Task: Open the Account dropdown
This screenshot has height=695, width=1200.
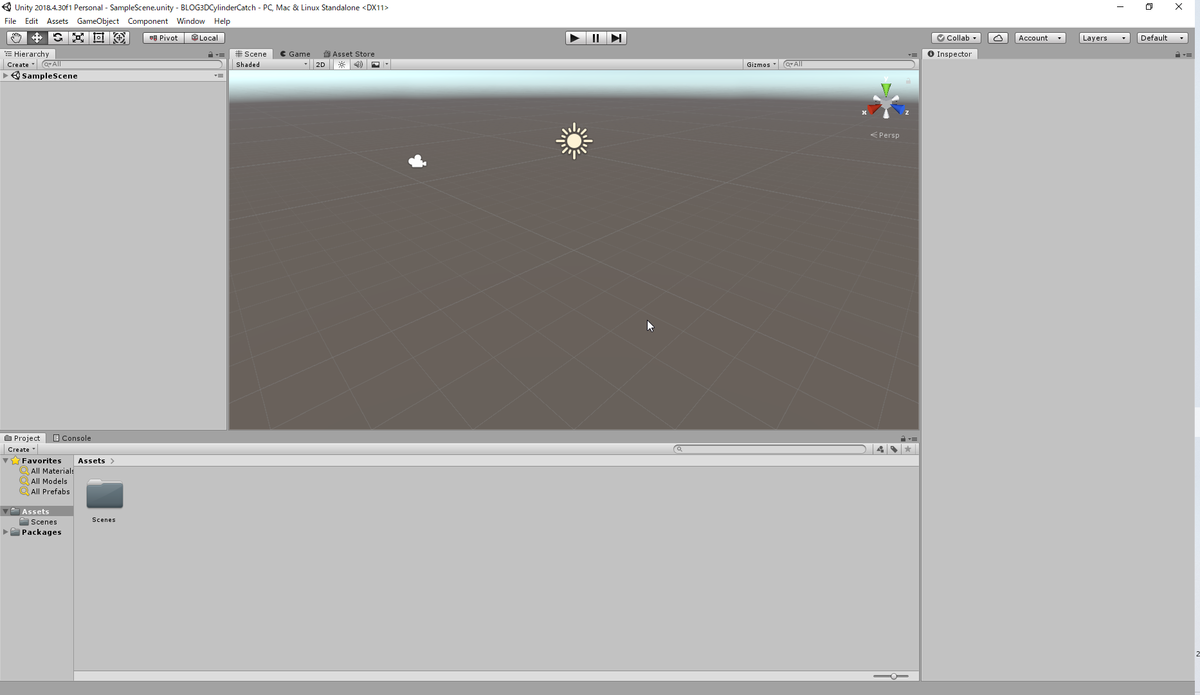Action: 1040,38
